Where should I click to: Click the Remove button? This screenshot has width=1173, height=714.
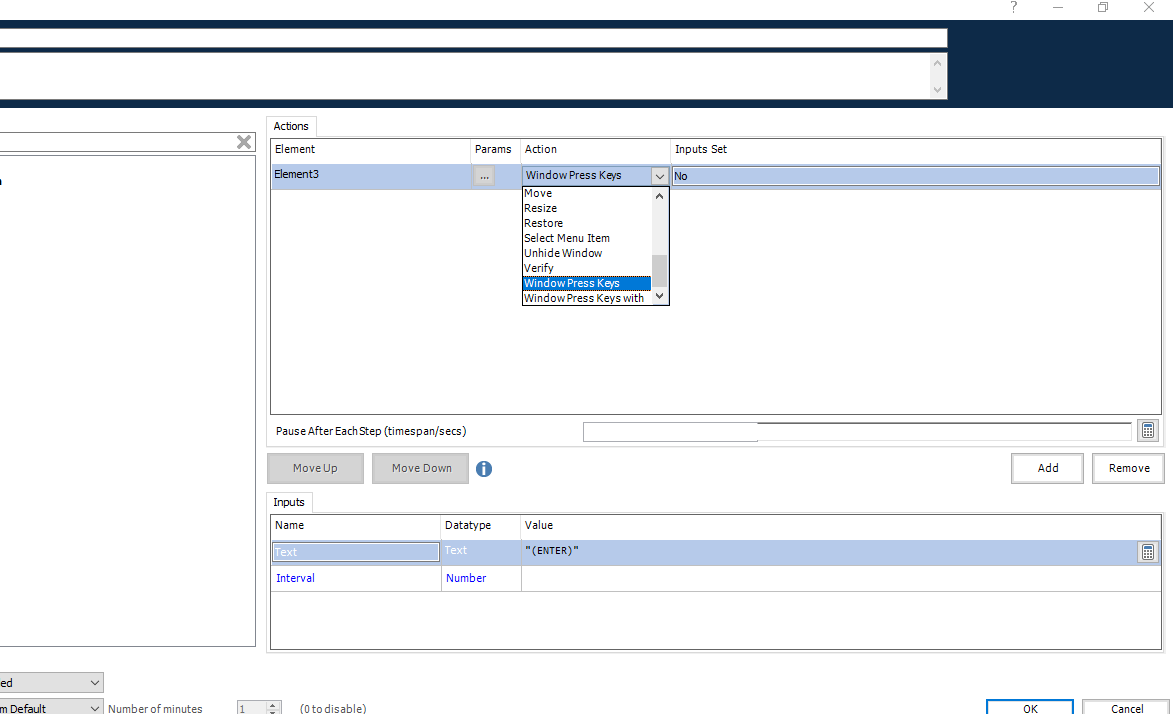tap(1128, 468)
